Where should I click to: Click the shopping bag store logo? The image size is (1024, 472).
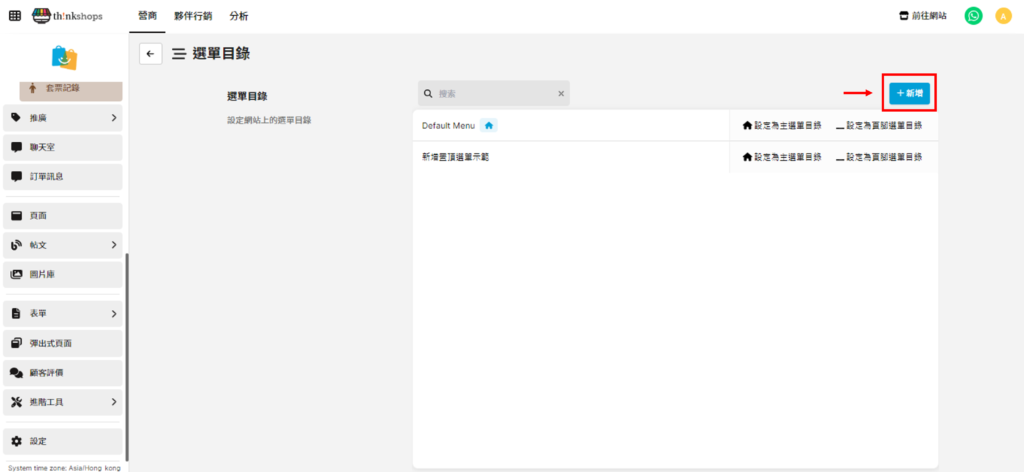(64, 57)
